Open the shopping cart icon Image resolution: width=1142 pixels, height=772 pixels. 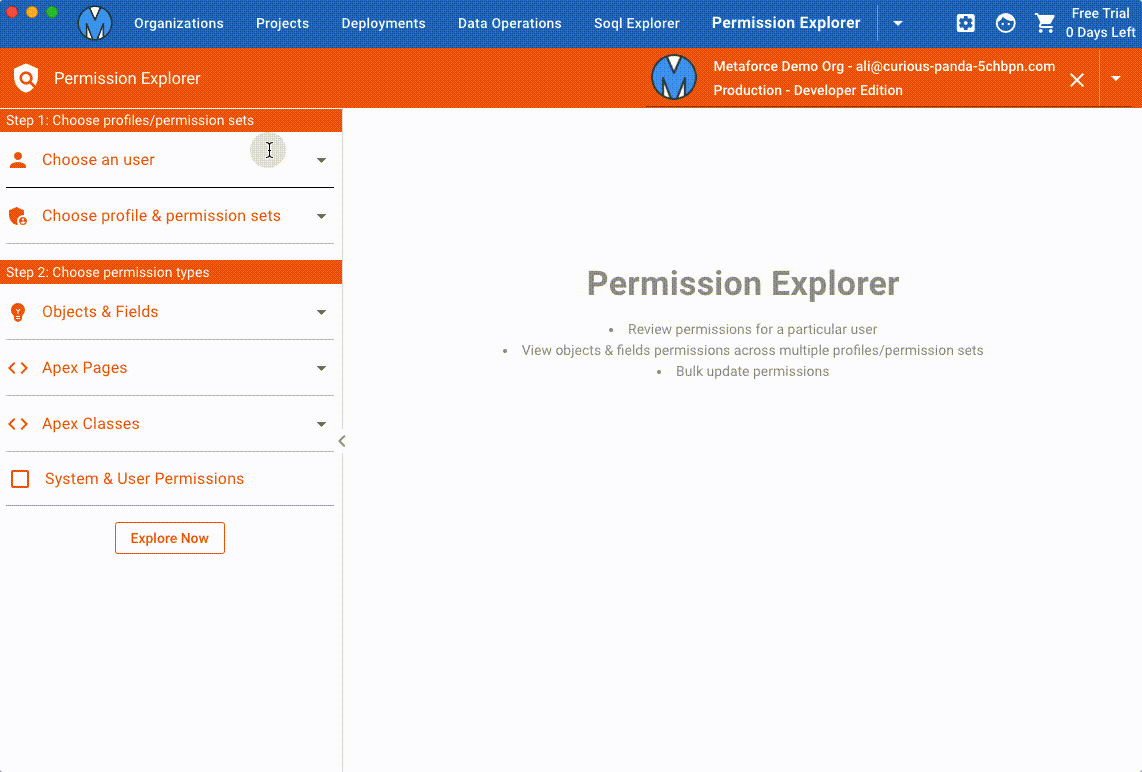coord(1045,23)
